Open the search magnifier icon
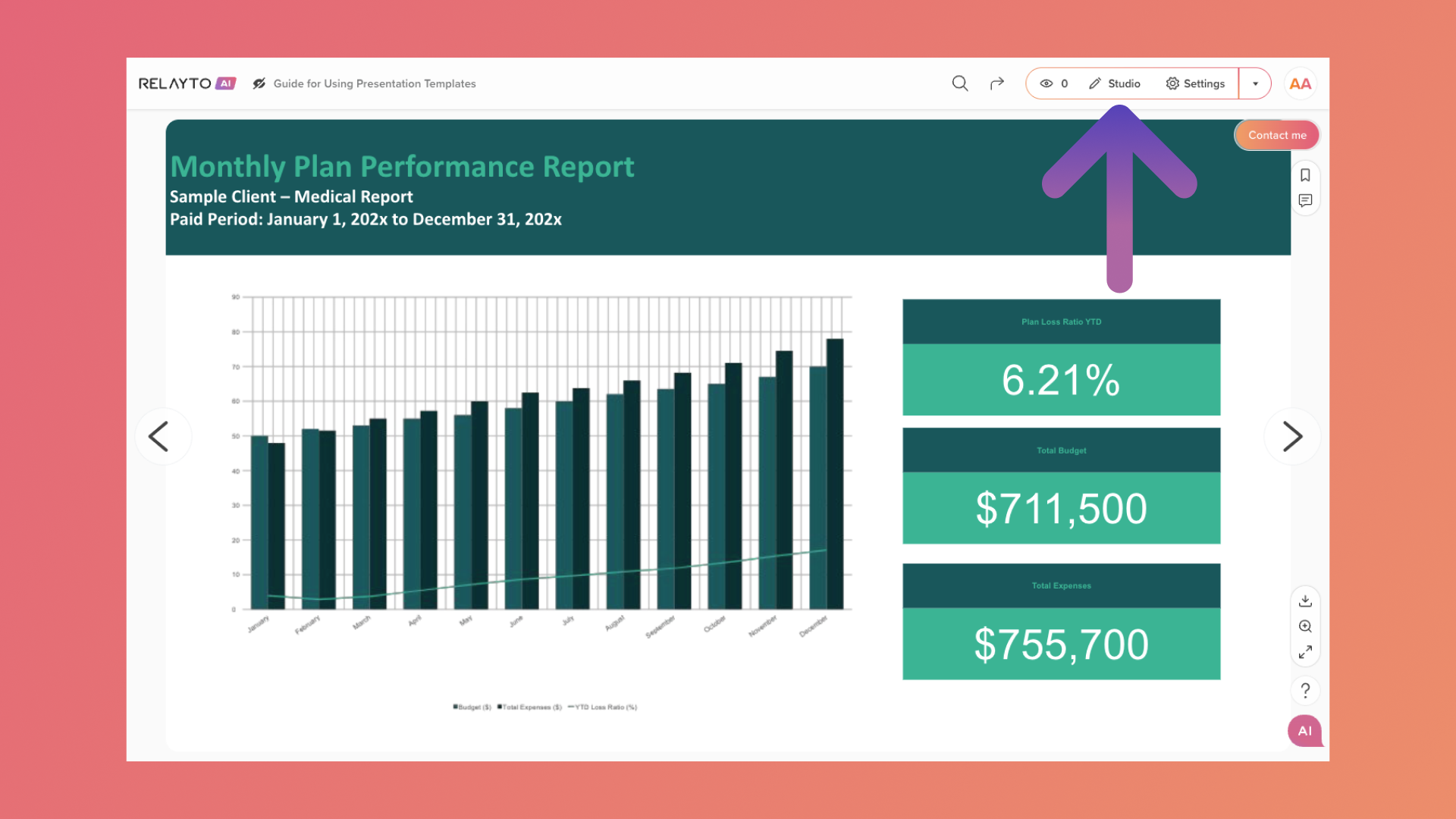 [x=960, y=83]
